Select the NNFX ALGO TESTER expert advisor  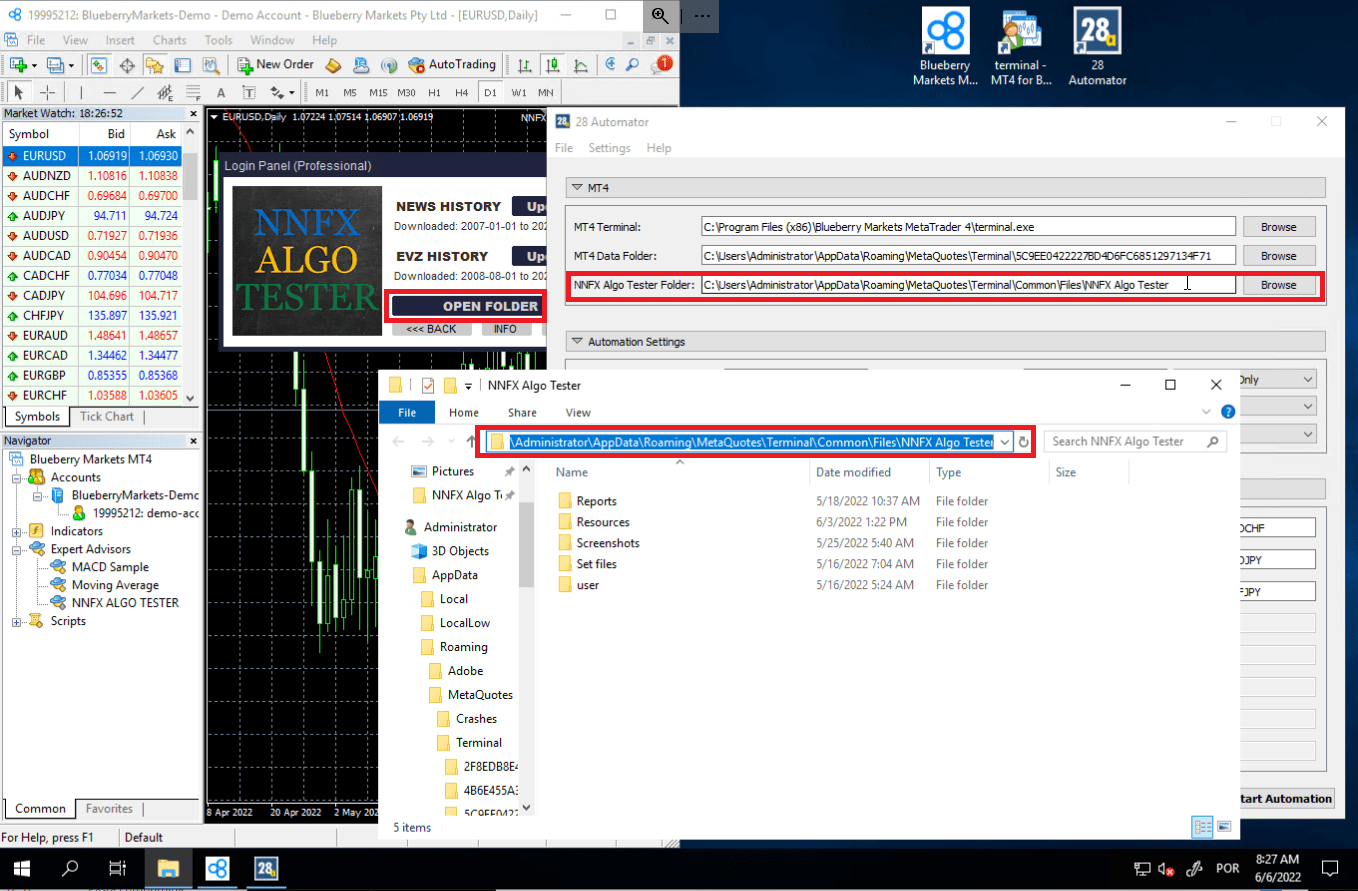[125, 603]
